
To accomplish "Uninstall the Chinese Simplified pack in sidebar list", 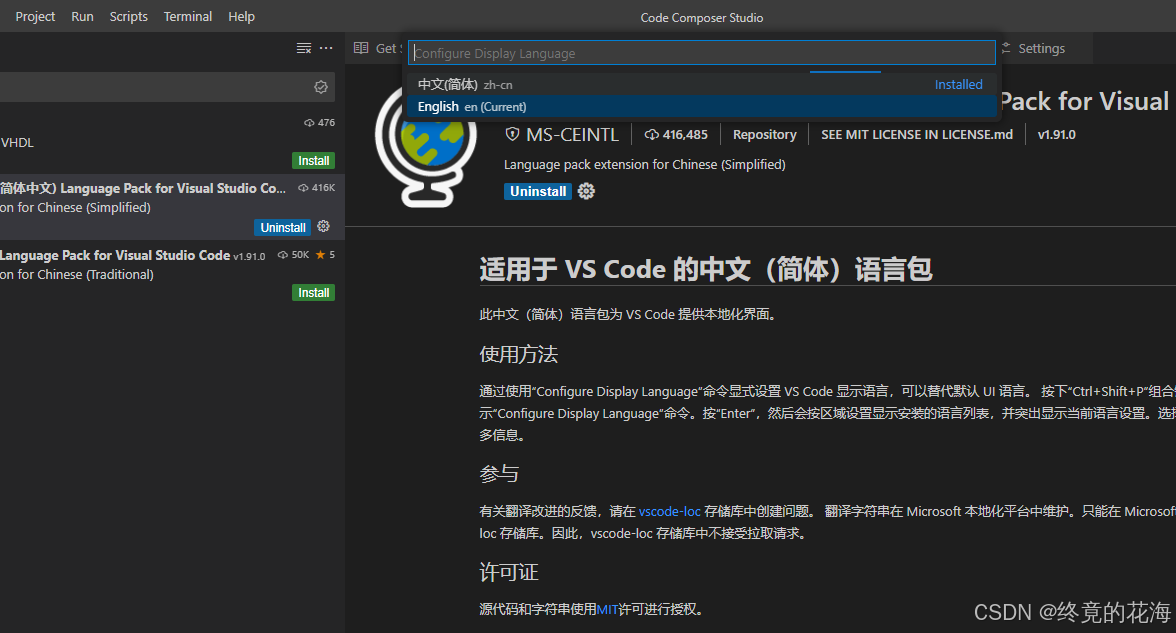I will pos(283,227).
